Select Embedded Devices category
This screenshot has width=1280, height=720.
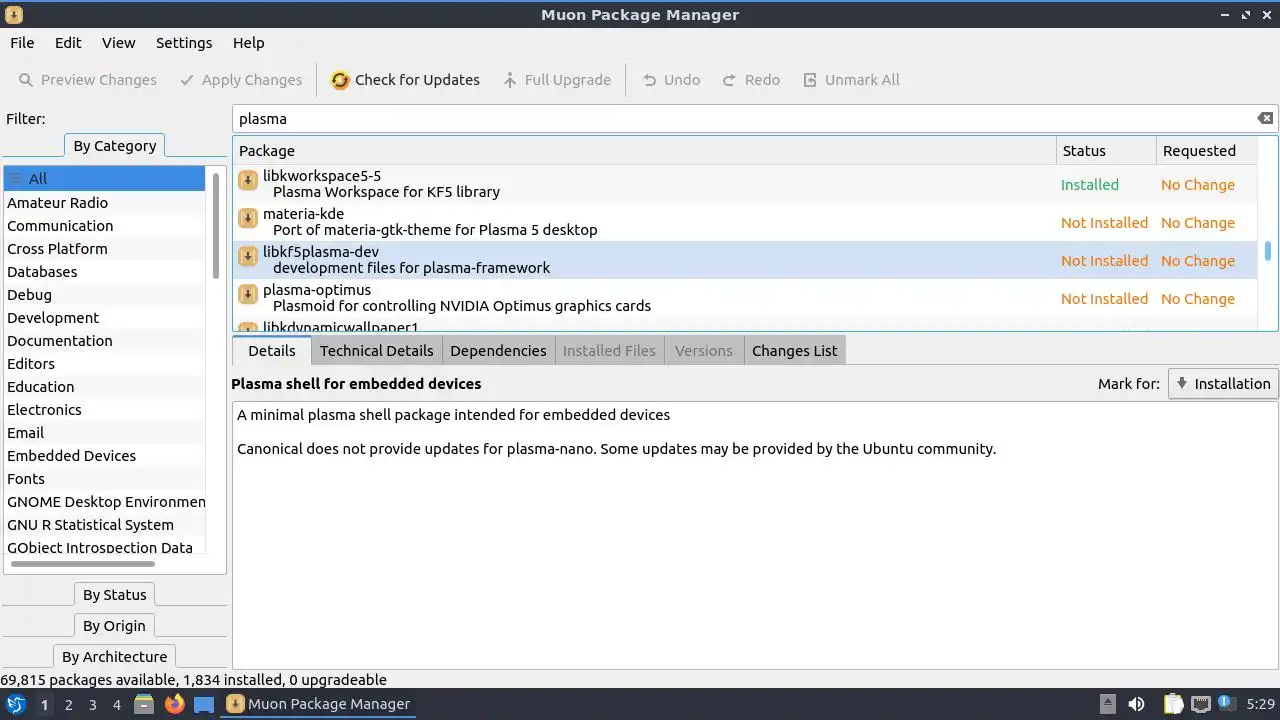click(x=72, y=456)
